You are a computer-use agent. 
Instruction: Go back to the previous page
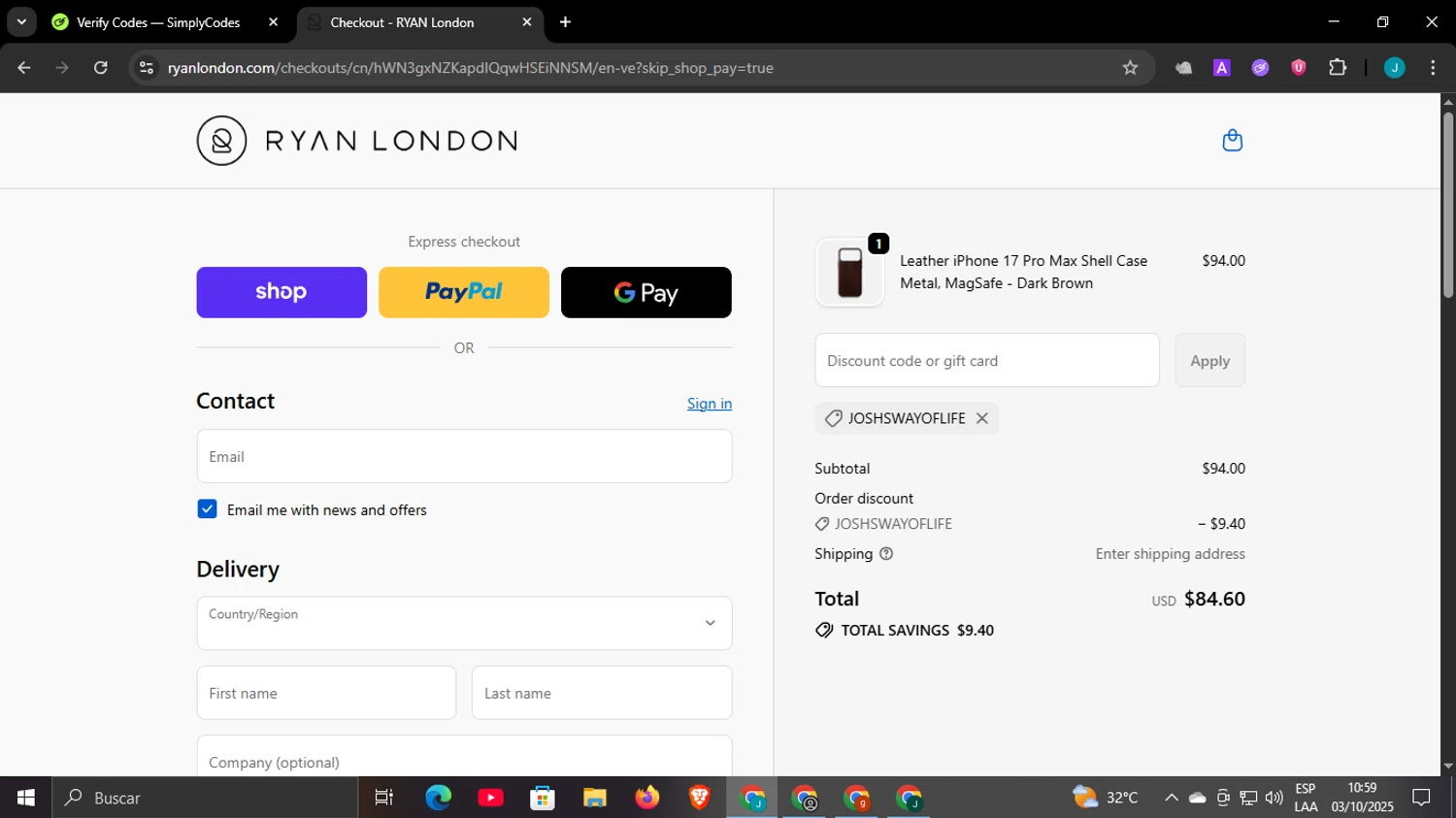click(x=24, y=68)
